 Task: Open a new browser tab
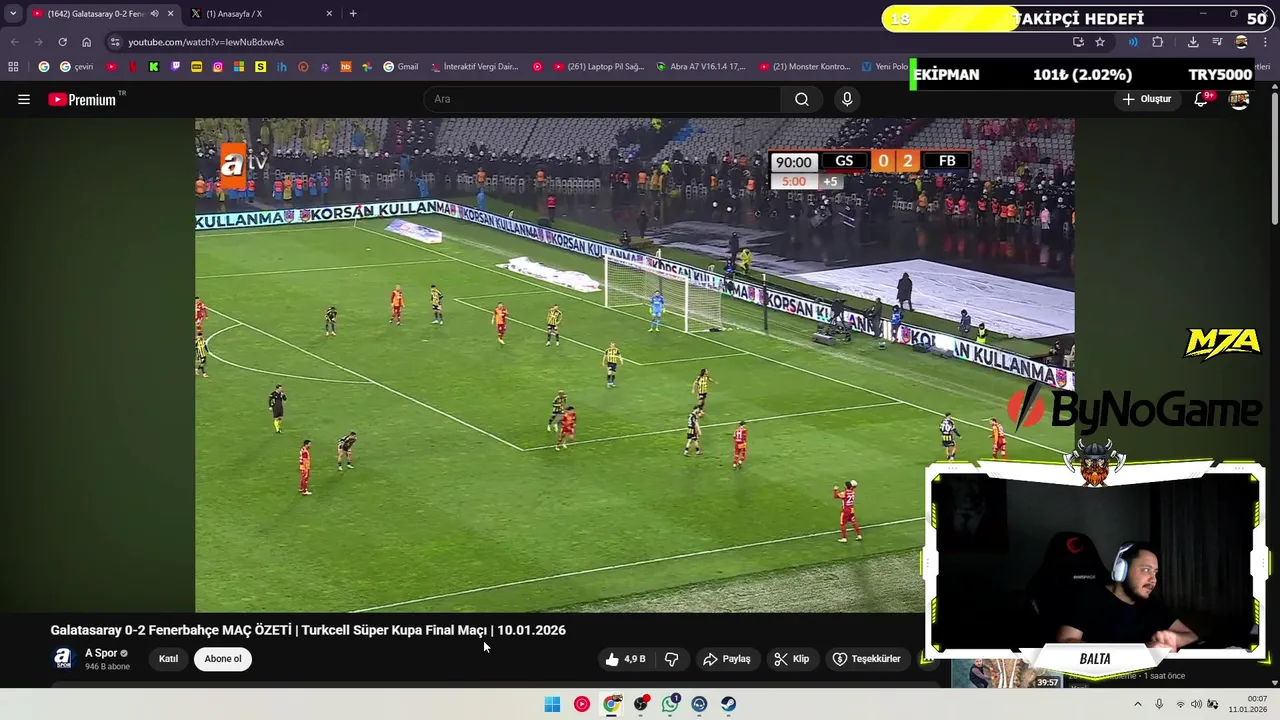(x=353, y=14)
